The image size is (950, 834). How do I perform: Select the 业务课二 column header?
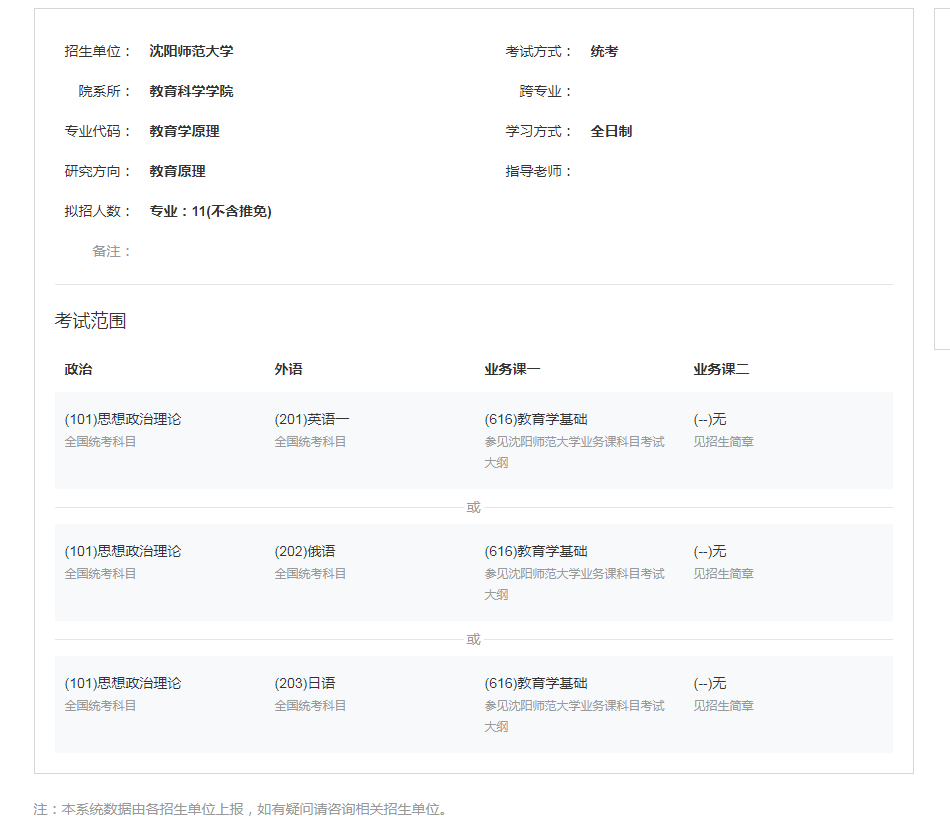tap(721, 369)
